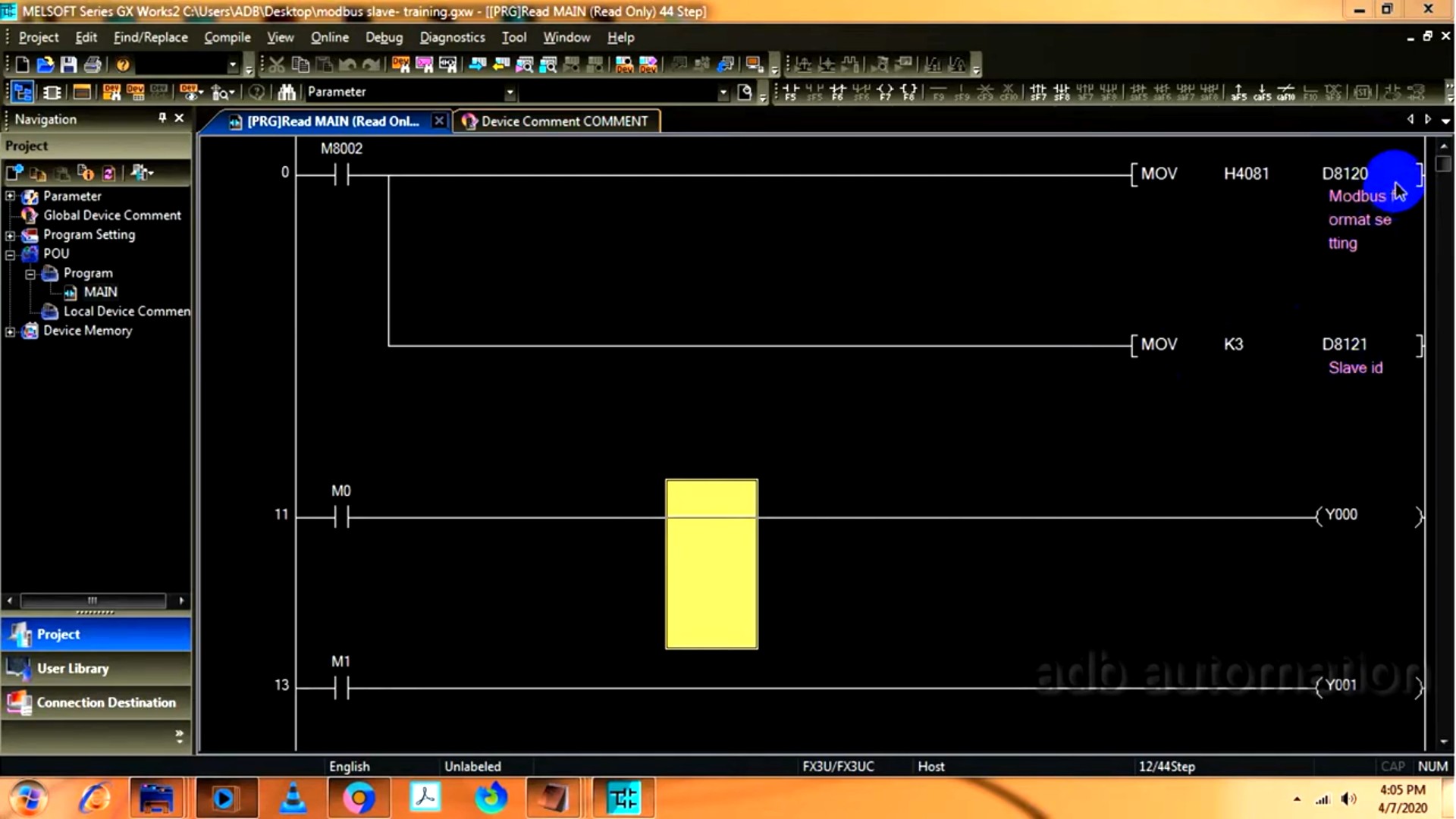Open the combo box beside help icon
The height and width of the screenshot is (819, 1456).
[232, 65]
